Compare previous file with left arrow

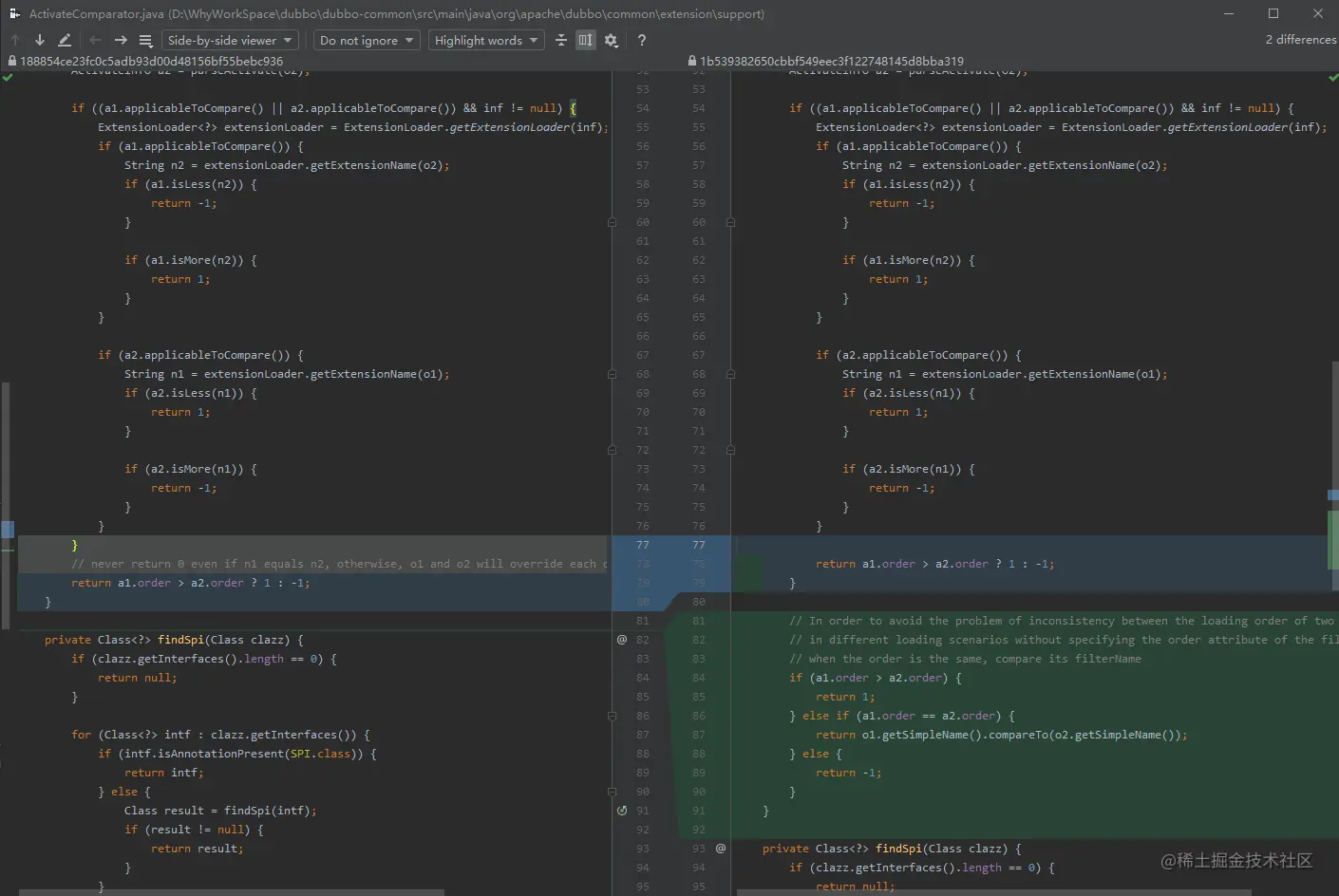coord(95,40)
